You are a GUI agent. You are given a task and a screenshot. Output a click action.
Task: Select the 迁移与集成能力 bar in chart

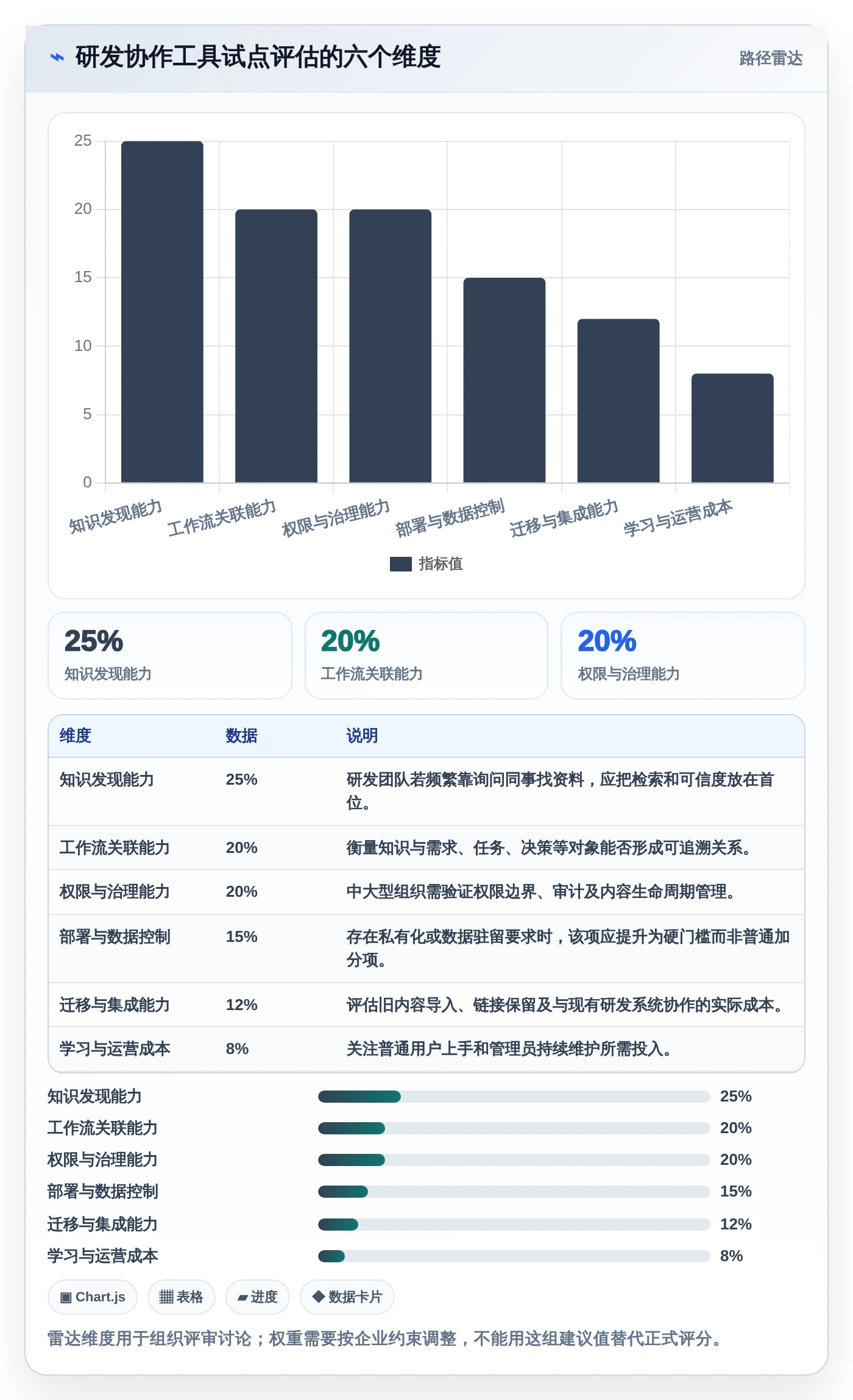pyautogui.click(x=618, y=401)
